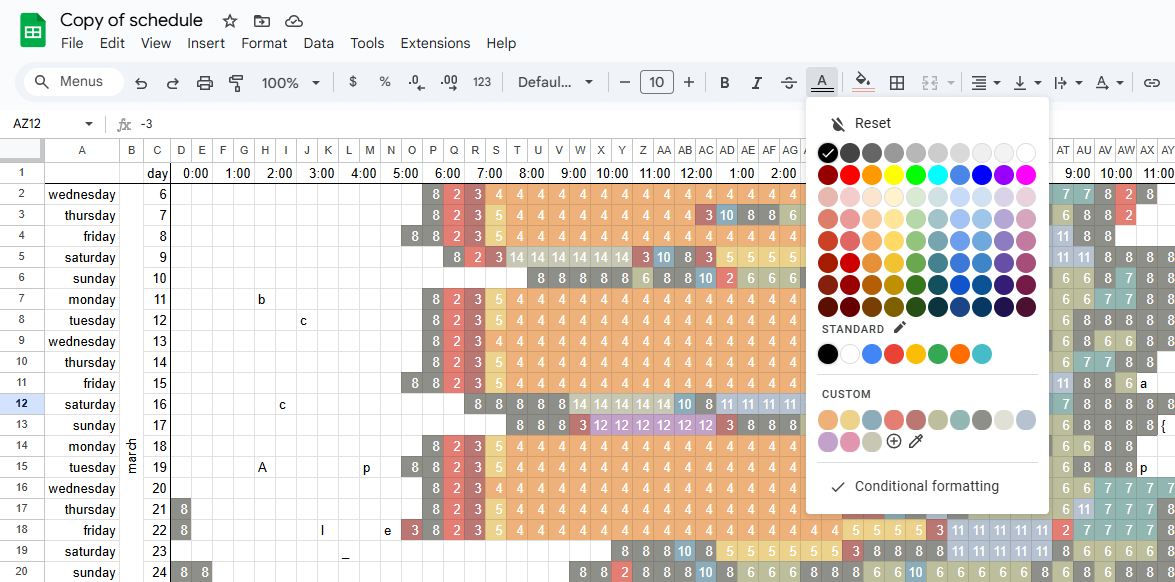Click Reset in the color picker
The width and height of the screenshot is (1175, 582).
click(860, 124)
